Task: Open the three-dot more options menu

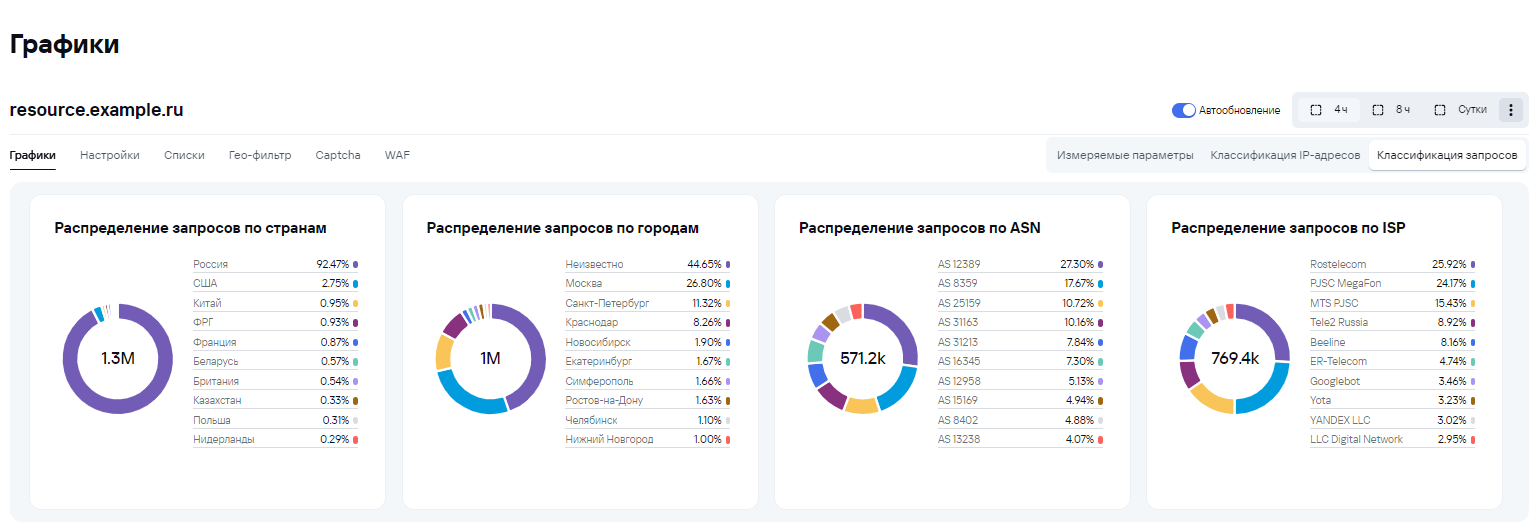Action: tap(1510, 110)
